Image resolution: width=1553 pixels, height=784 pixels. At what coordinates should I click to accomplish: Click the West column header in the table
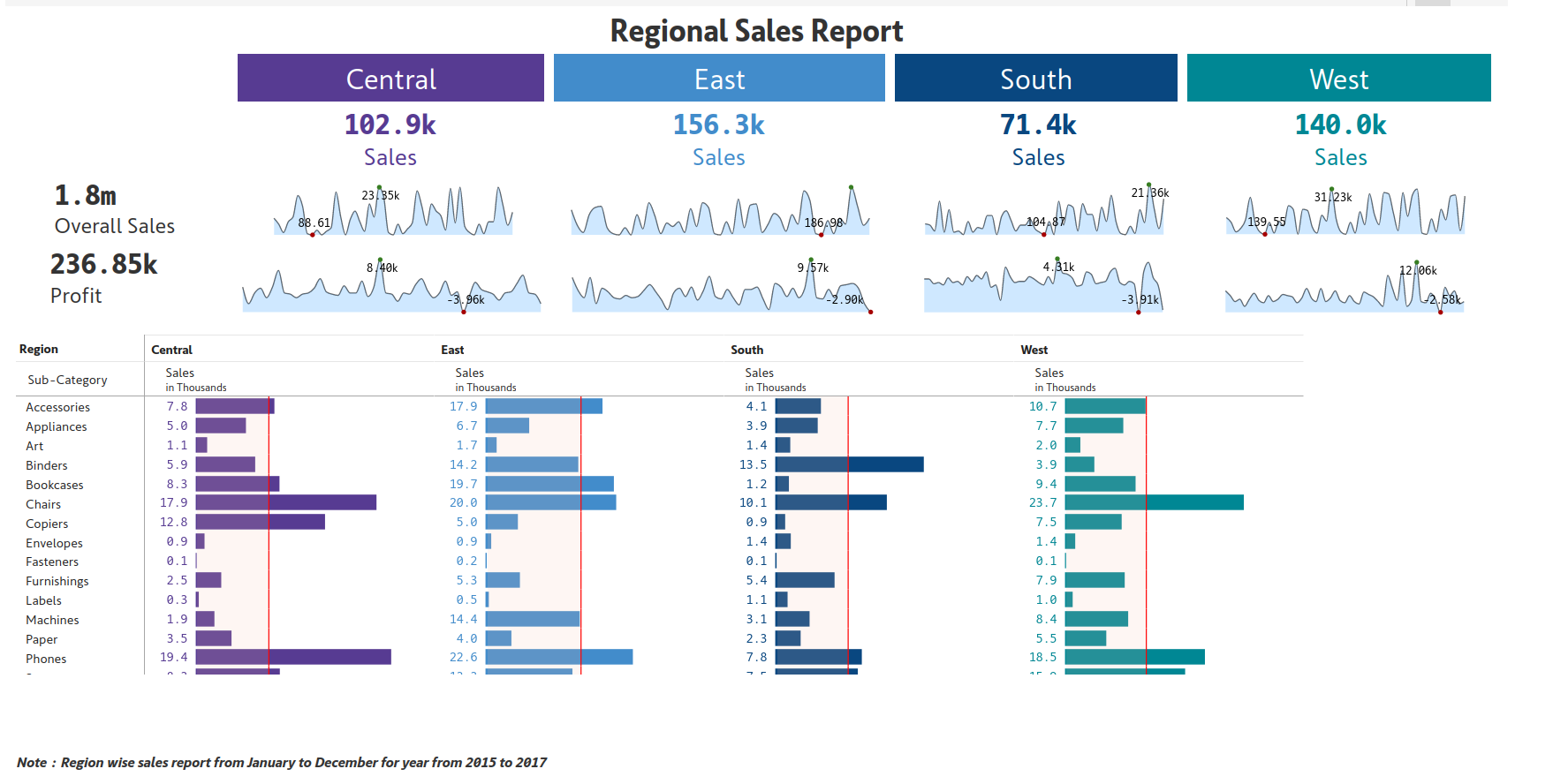point(1034,351)
